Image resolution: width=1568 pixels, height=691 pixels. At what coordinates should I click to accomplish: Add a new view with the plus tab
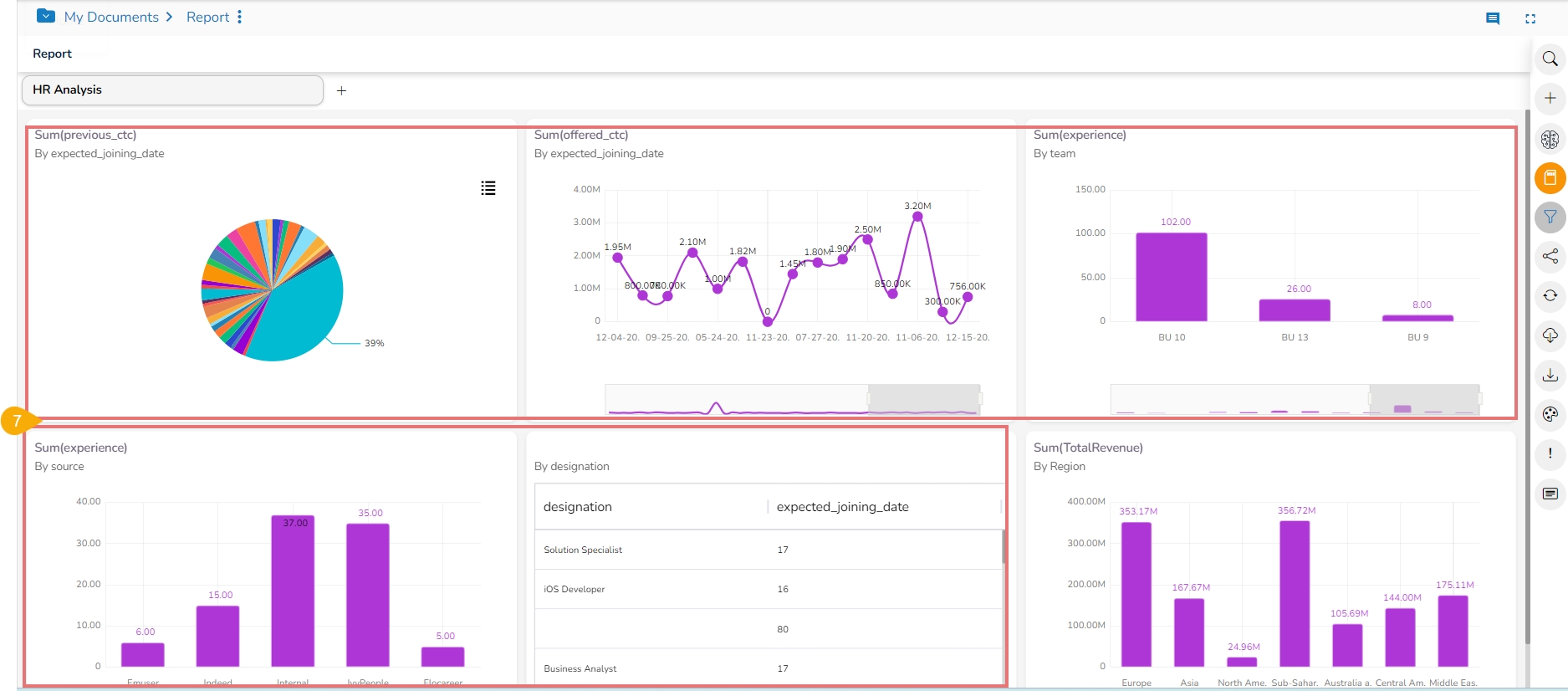click(341, 90)
